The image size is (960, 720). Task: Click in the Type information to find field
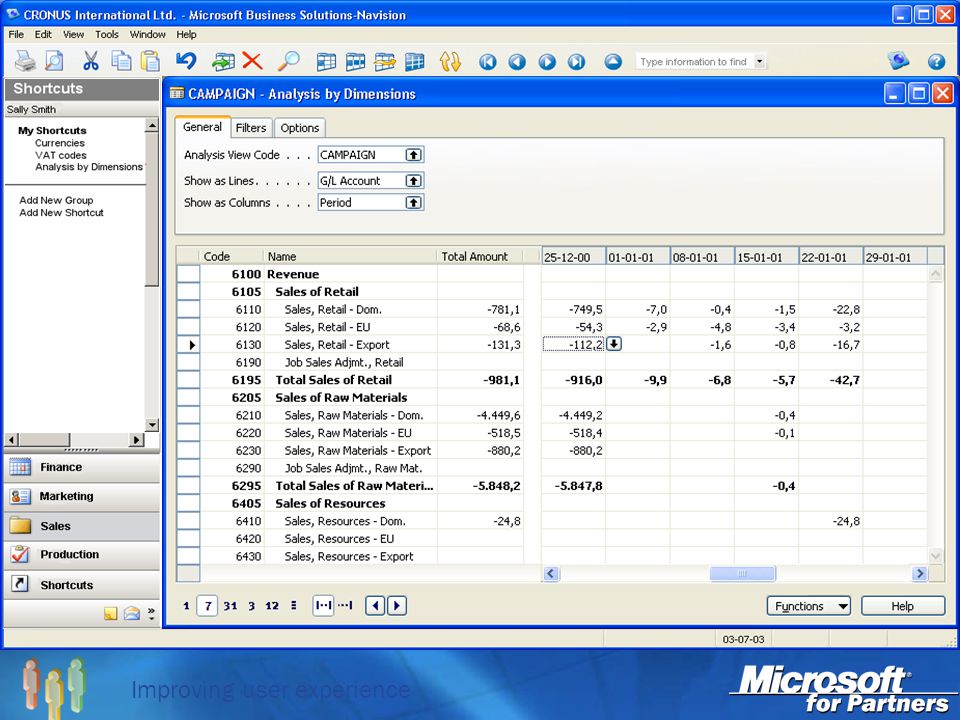point(694,61)
